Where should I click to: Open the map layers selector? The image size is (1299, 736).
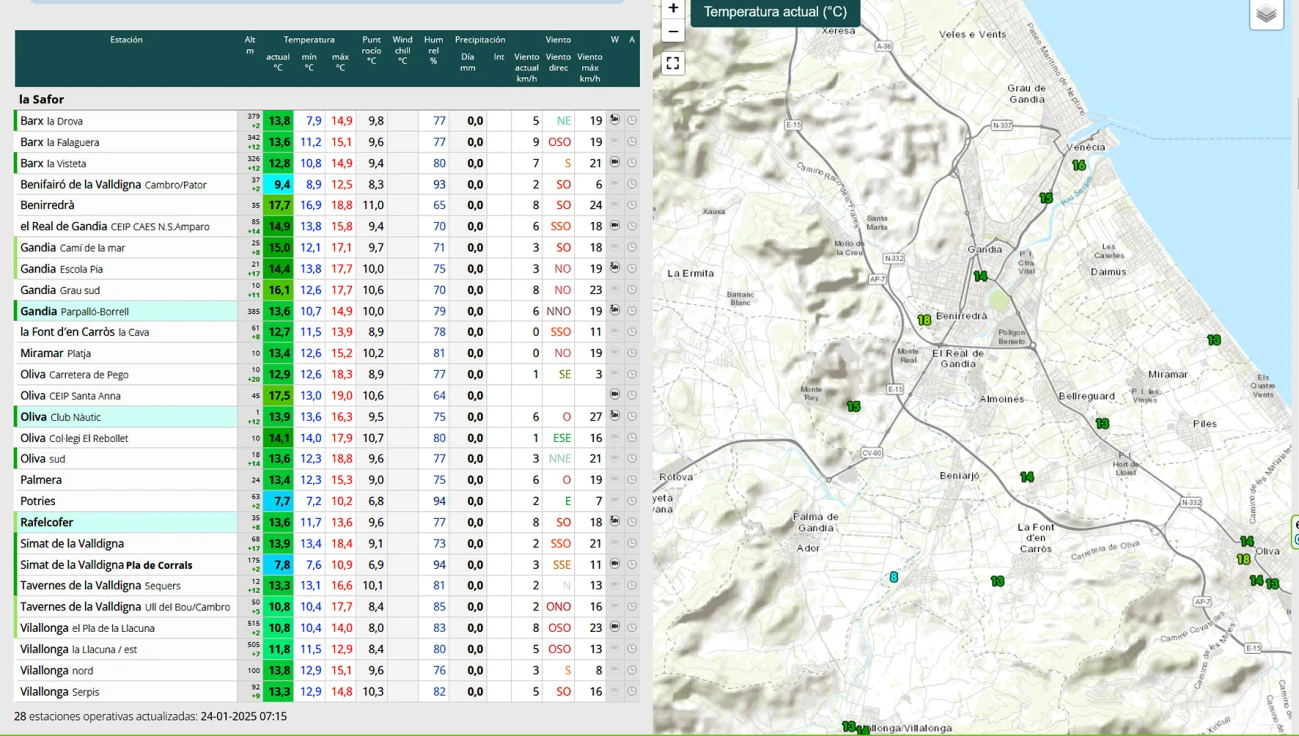click(x=1266, y=14)
